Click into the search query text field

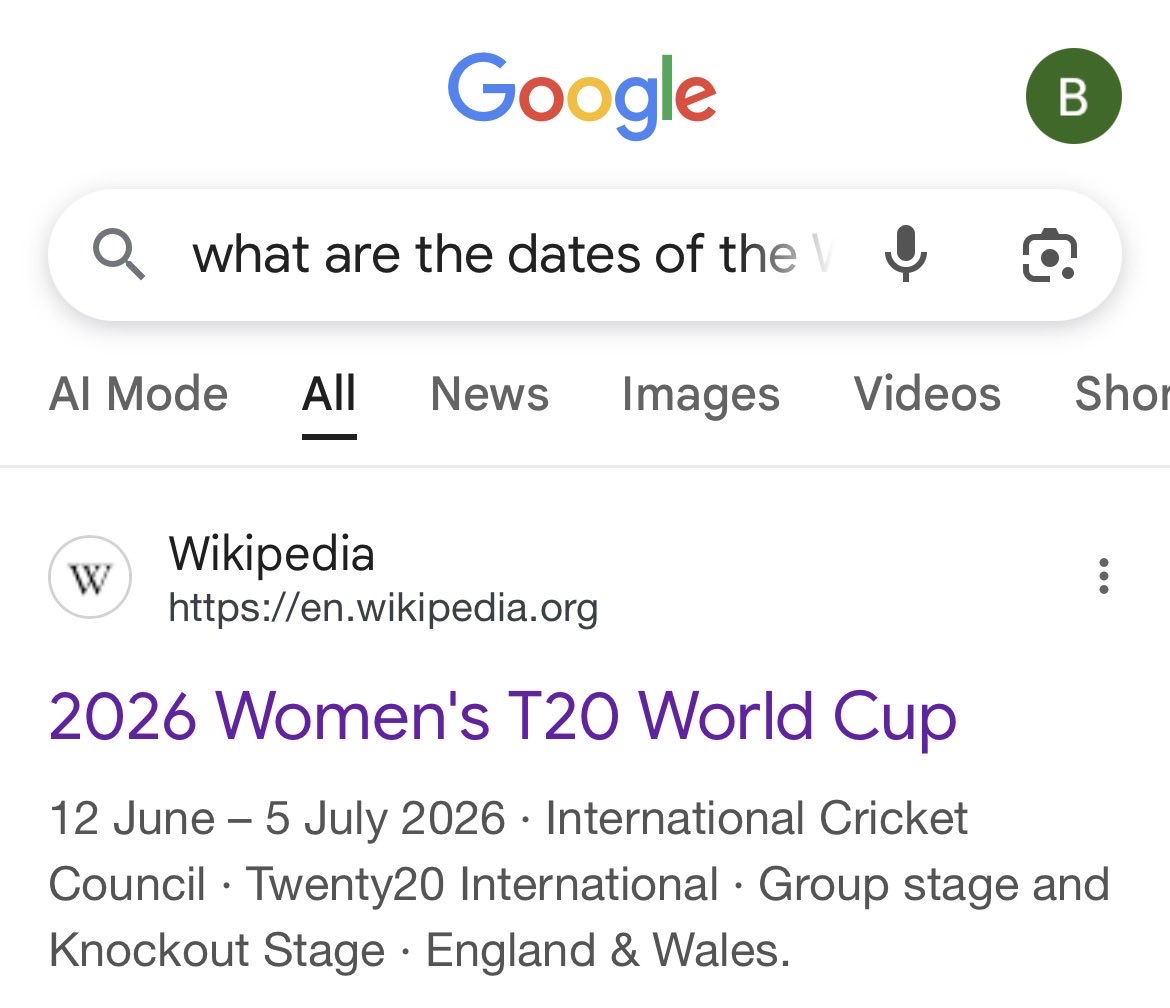tap(510, 254)
